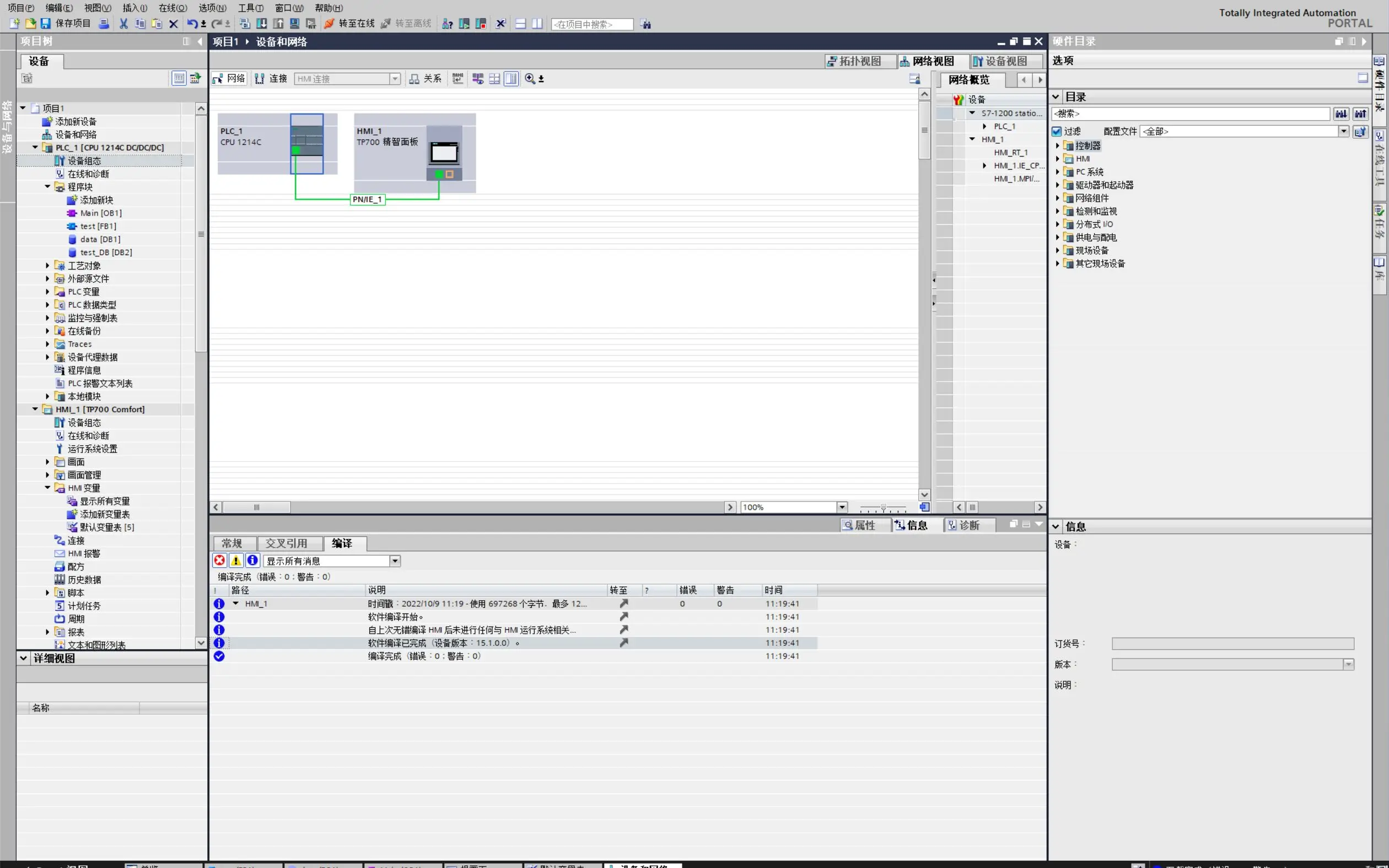The width and height of the screenshot is (1389, 868).
Task: Open 添加新设备 in project tree
Action: (x=76, y=121)
